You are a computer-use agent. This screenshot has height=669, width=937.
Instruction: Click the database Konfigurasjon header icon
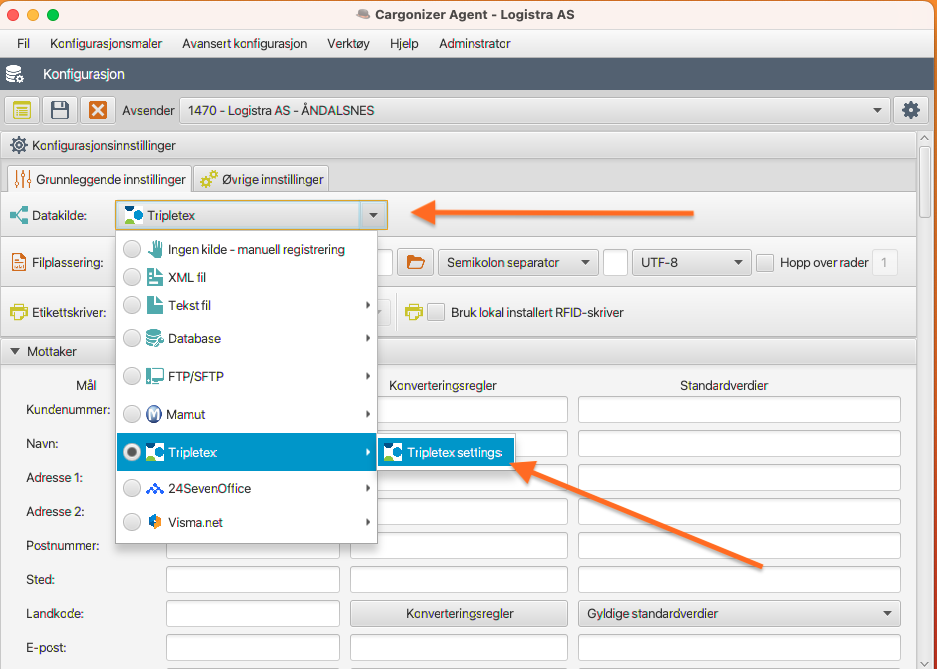(x=14, y=75)
